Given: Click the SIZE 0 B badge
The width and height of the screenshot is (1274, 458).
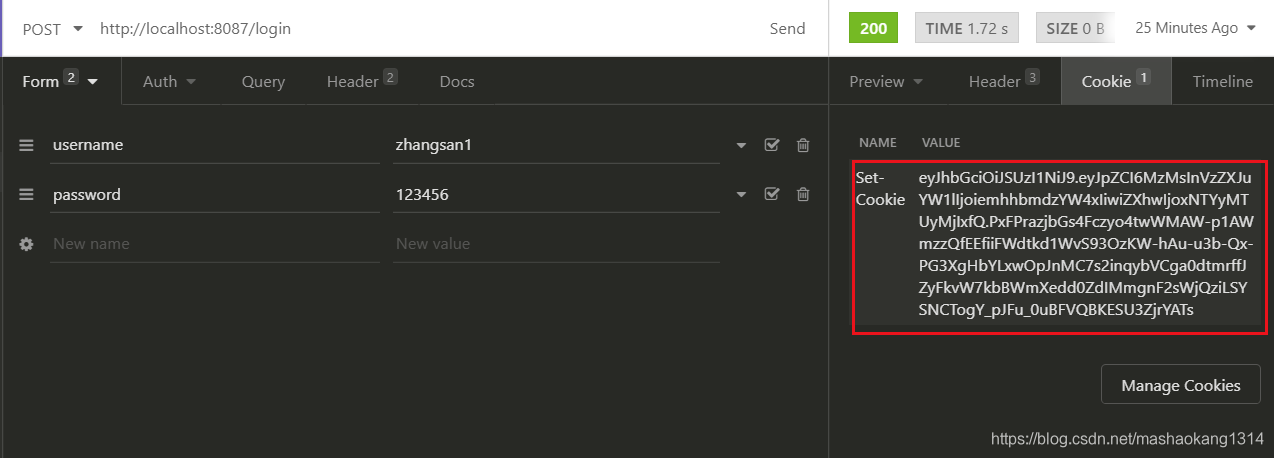Looking at the screenshot, I should point(1075,28).
